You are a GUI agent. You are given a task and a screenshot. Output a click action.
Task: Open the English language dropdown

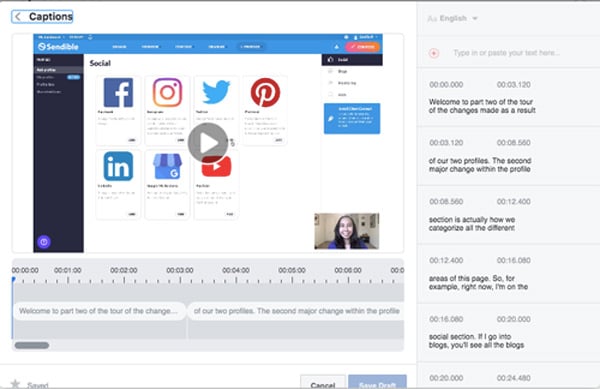[x=453, y=18]
